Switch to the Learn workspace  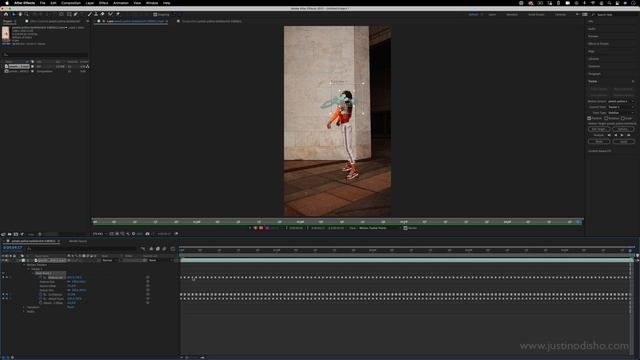tap(492, 14)
